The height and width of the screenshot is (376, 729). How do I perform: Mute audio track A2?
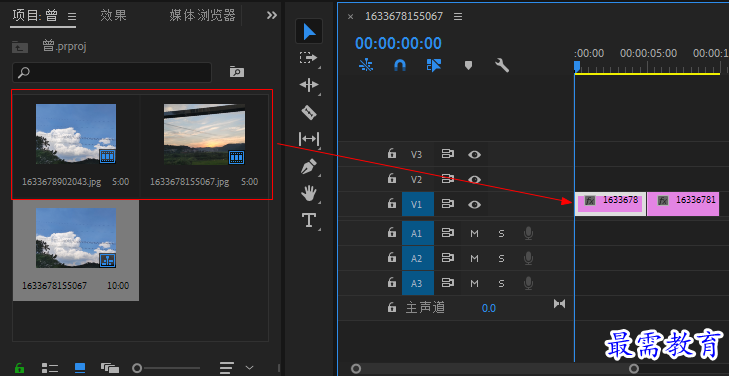click(x=474, y=258)
